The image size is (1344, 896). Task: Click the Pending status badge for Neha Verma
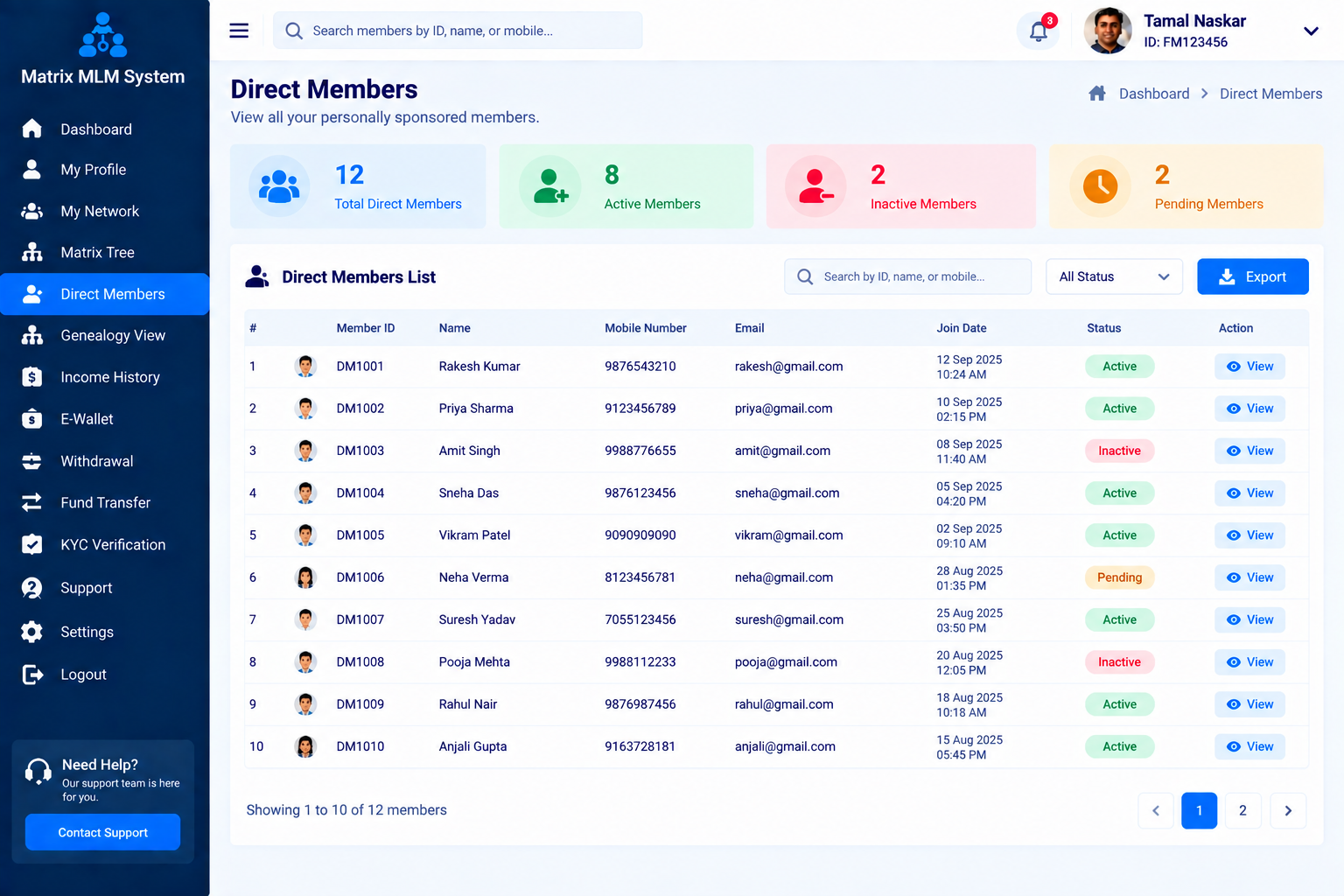1119,577
